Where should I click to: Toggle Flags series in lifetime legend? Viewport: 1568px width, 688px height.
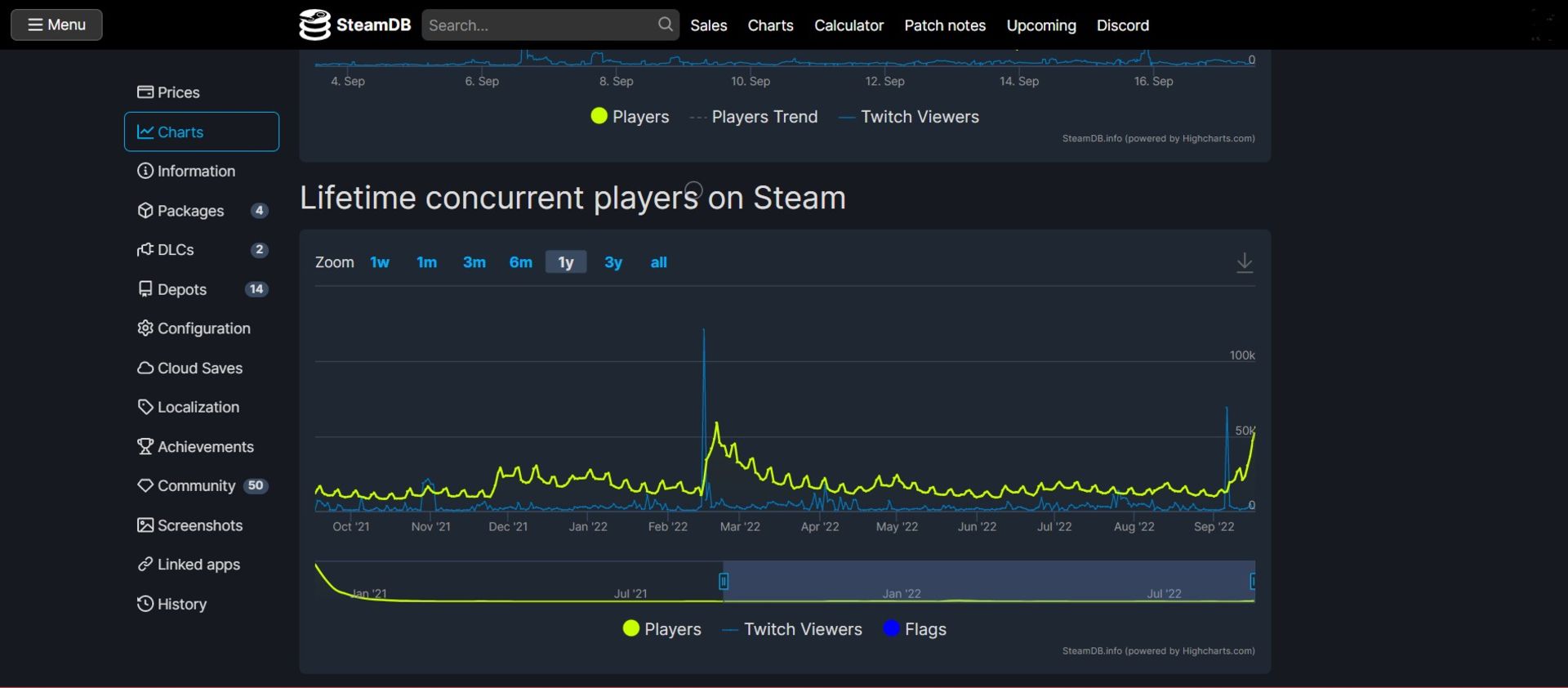tap(915, 629)
